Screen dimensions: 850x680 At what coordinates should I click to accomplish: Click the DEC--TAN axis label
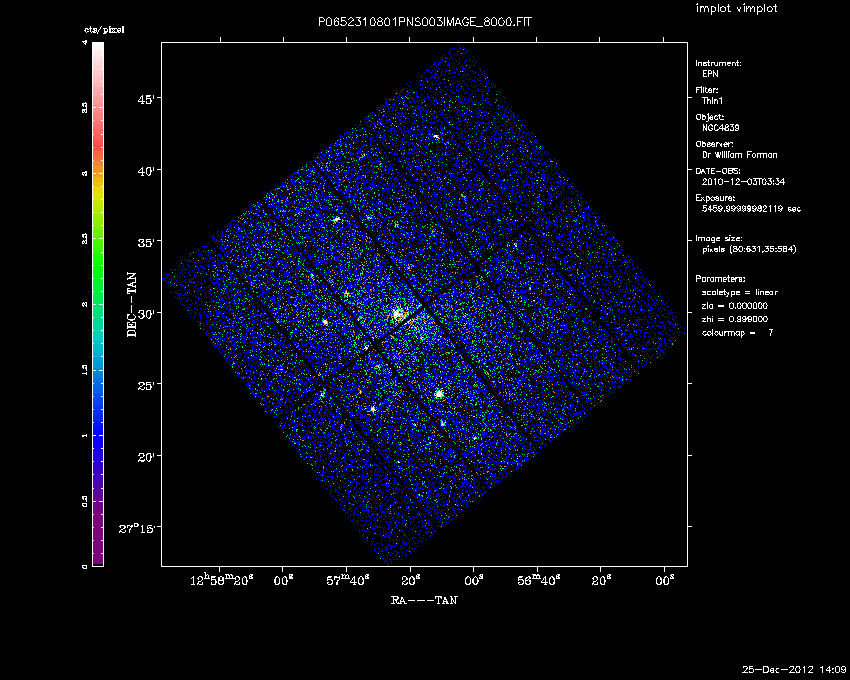pyautogui.click(x=131, y=303)
